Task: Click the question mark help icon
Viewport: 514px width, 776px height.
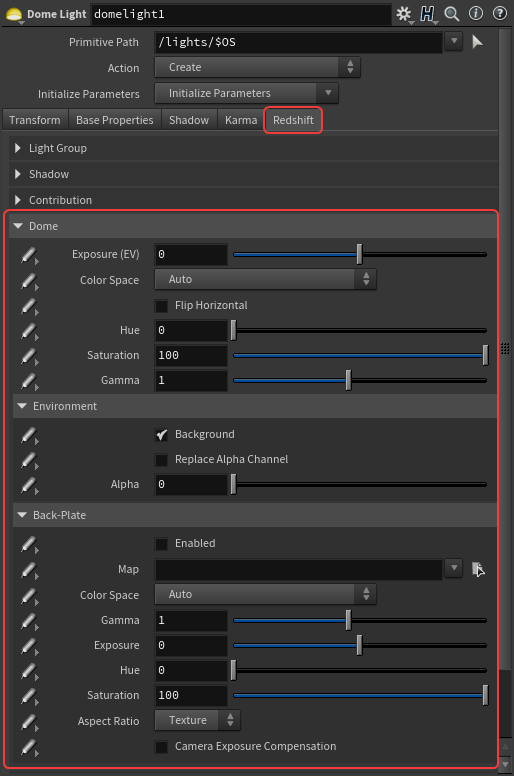Action: 500,13
